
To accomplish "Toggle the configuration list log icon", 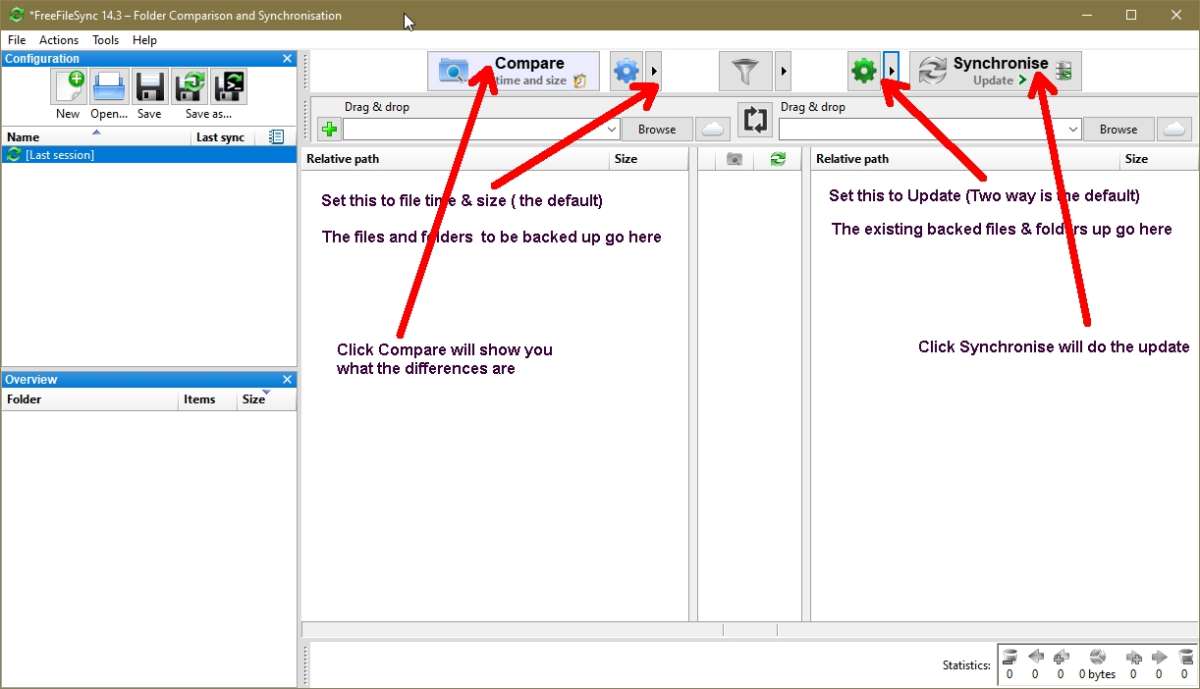I will [277, 137].
